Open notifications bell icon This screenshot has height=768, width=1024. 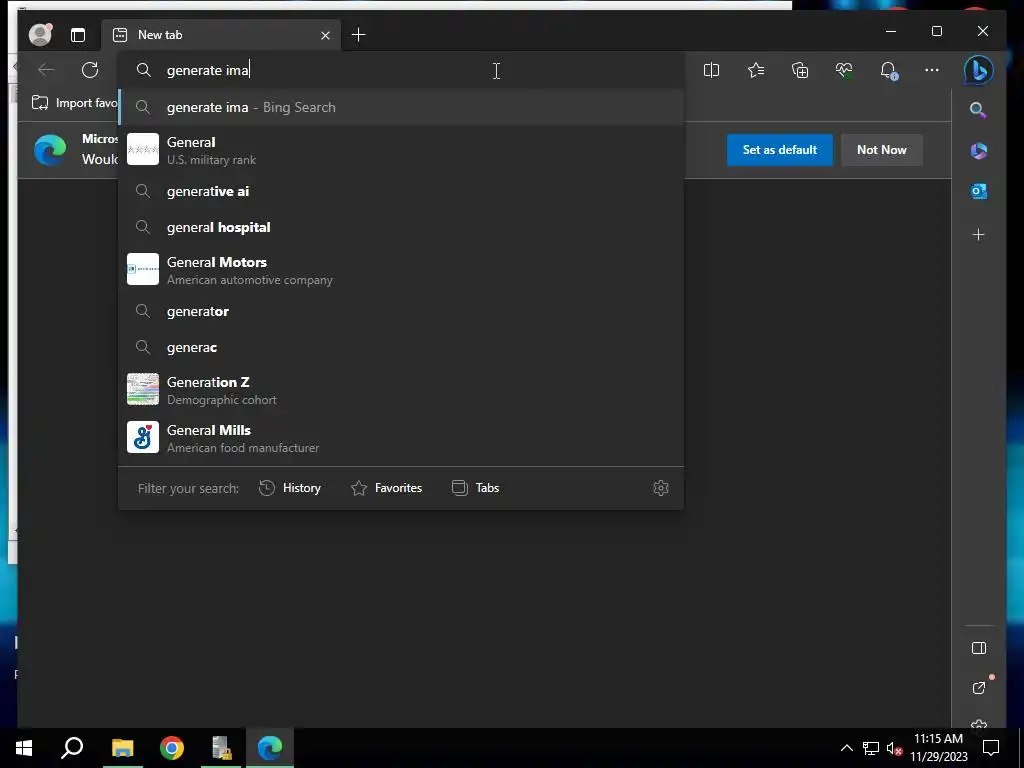coord(888,70)
